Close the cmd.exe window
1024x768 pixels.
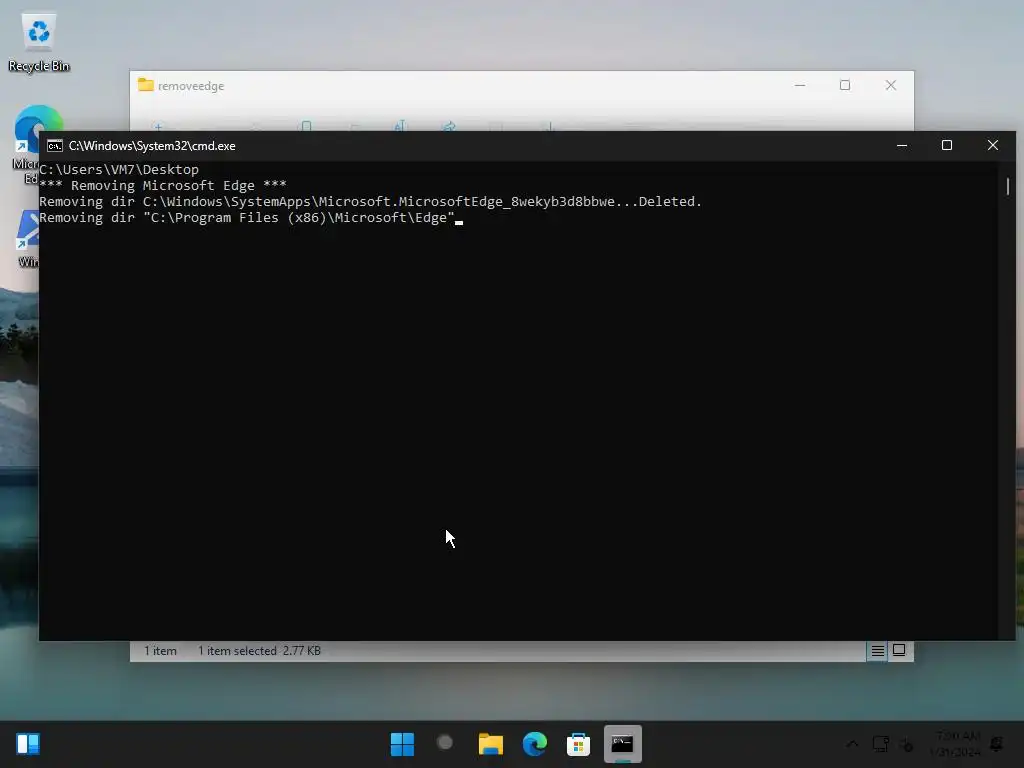click(x=993, y=146)
